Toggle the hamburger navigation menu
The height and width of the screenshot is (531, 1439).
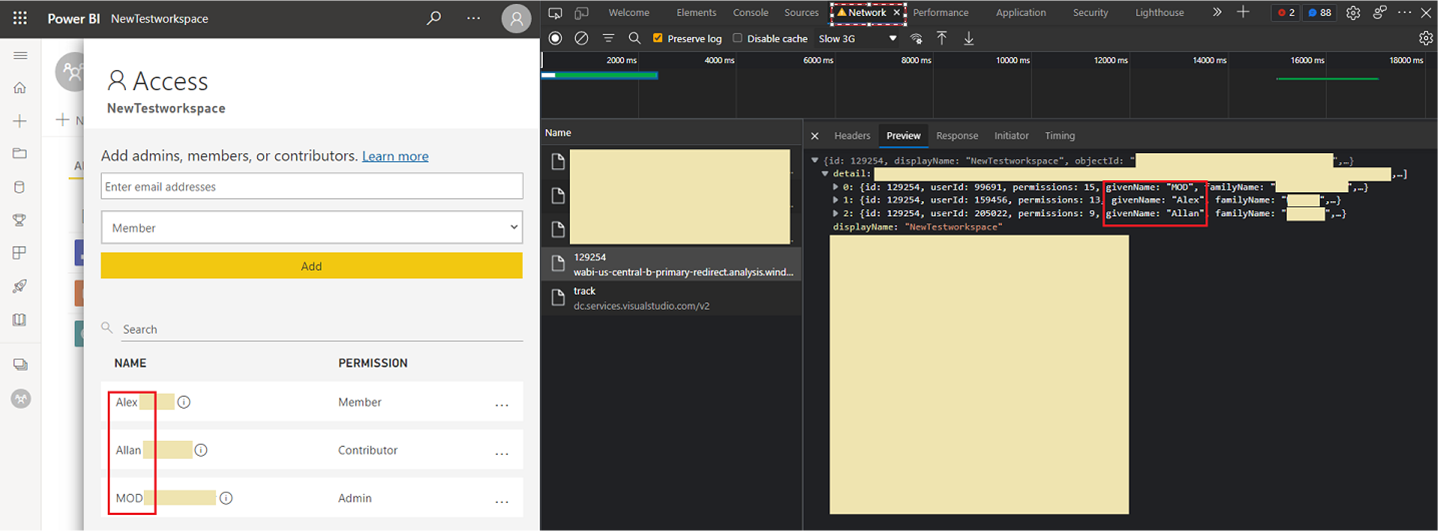(19, 55)
